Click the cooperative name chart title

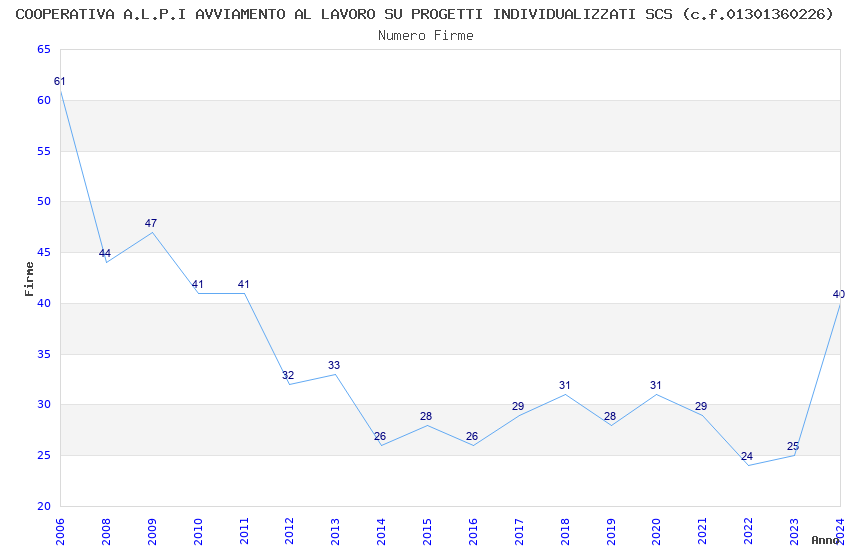tap(424, 14)
